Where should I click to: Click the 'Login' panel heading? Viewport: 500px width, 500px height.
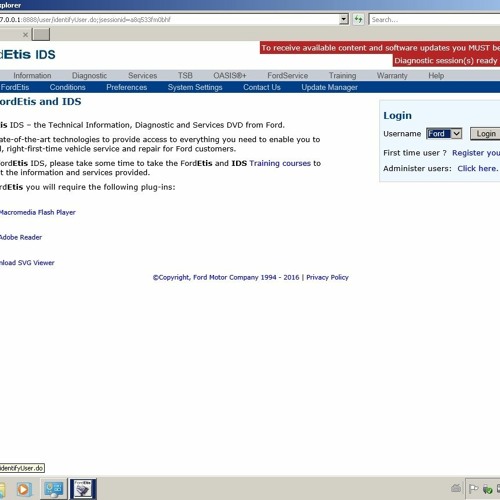pos(397,115)
